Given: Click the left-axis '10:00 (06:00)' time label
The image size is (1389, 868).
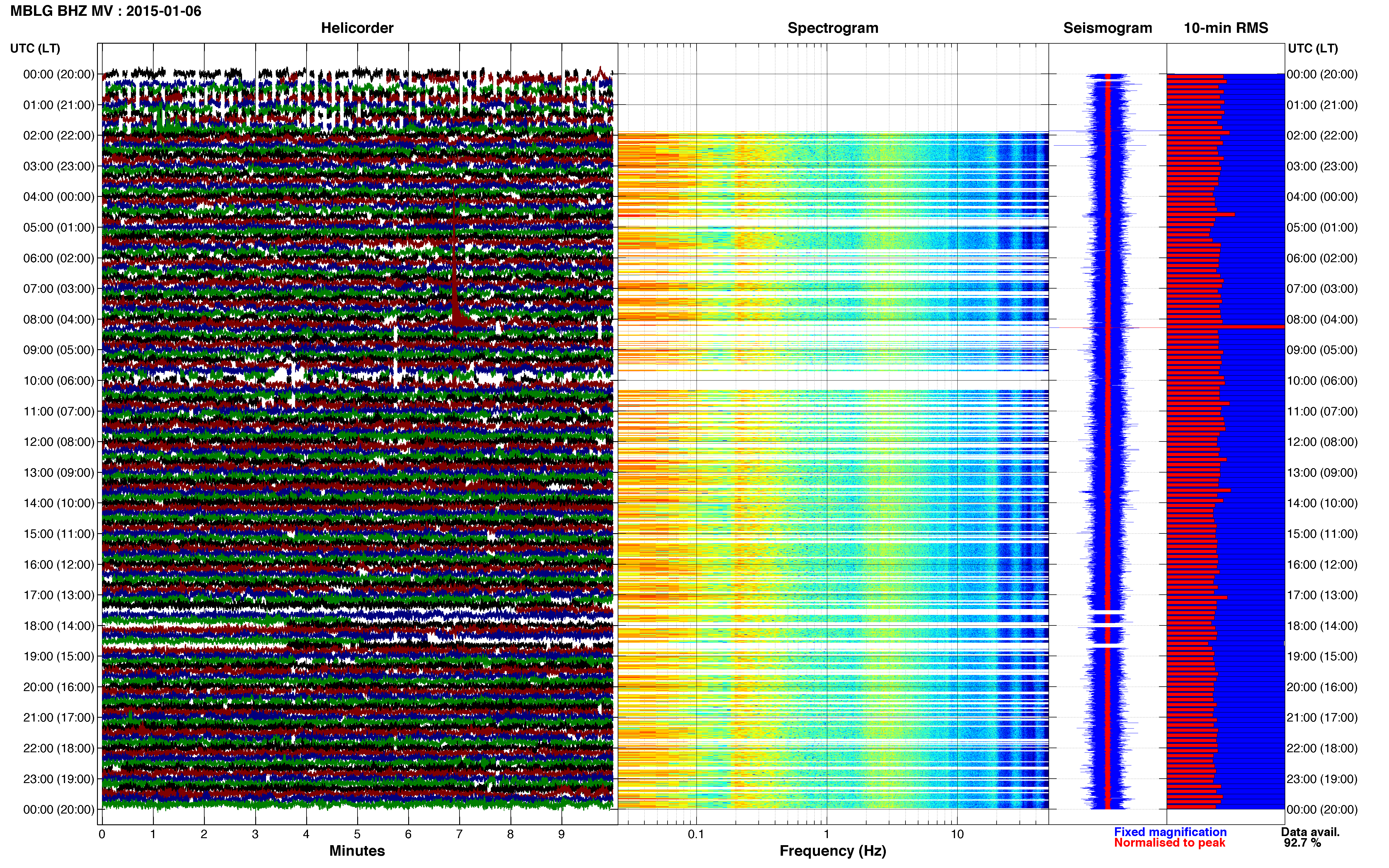Looking at the screenshot, I should click(x=59, y=381).
